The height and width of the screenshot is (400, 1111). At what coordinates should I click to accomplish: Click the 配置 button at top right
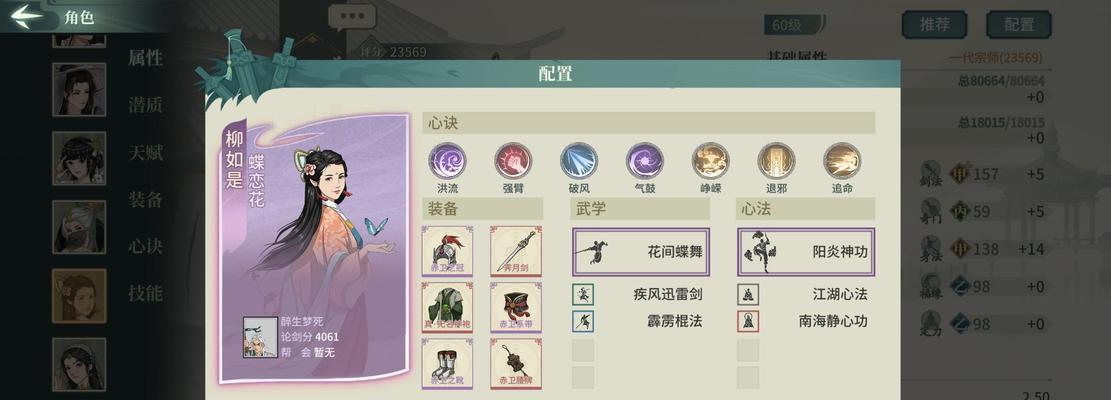coord(1019,25)
